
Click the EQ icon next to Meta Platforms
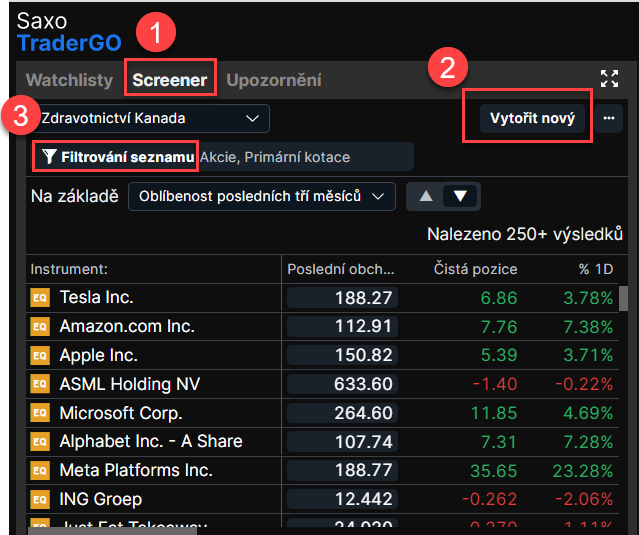(x=40, y=471)
